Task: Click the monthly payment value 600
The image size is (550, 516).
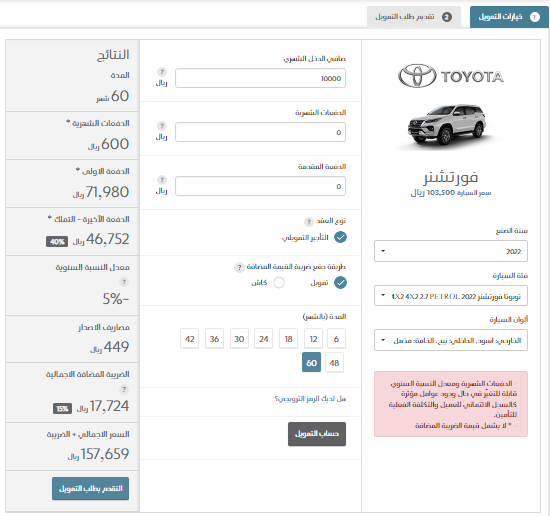Action: [x=108, y=144]
